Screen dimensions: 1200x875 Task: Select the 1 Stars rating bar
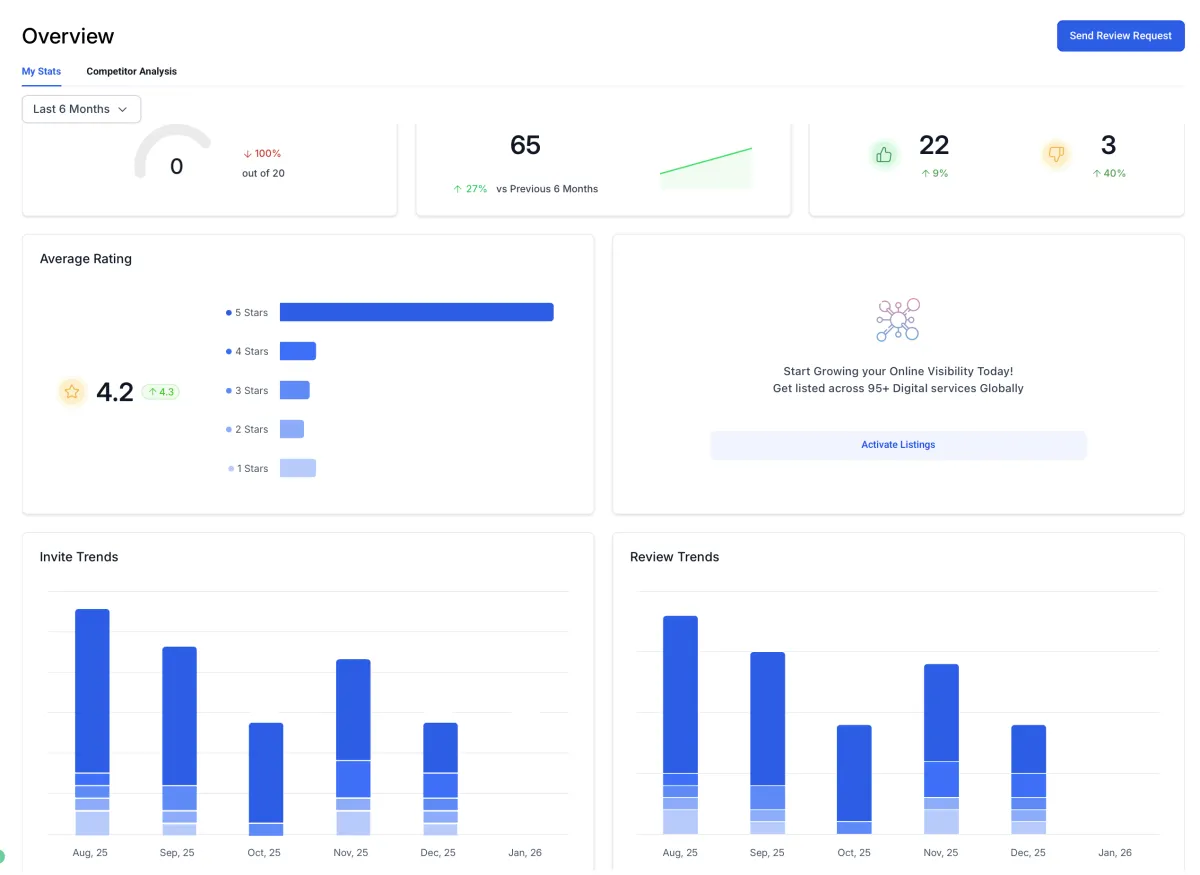click(298, 468)
